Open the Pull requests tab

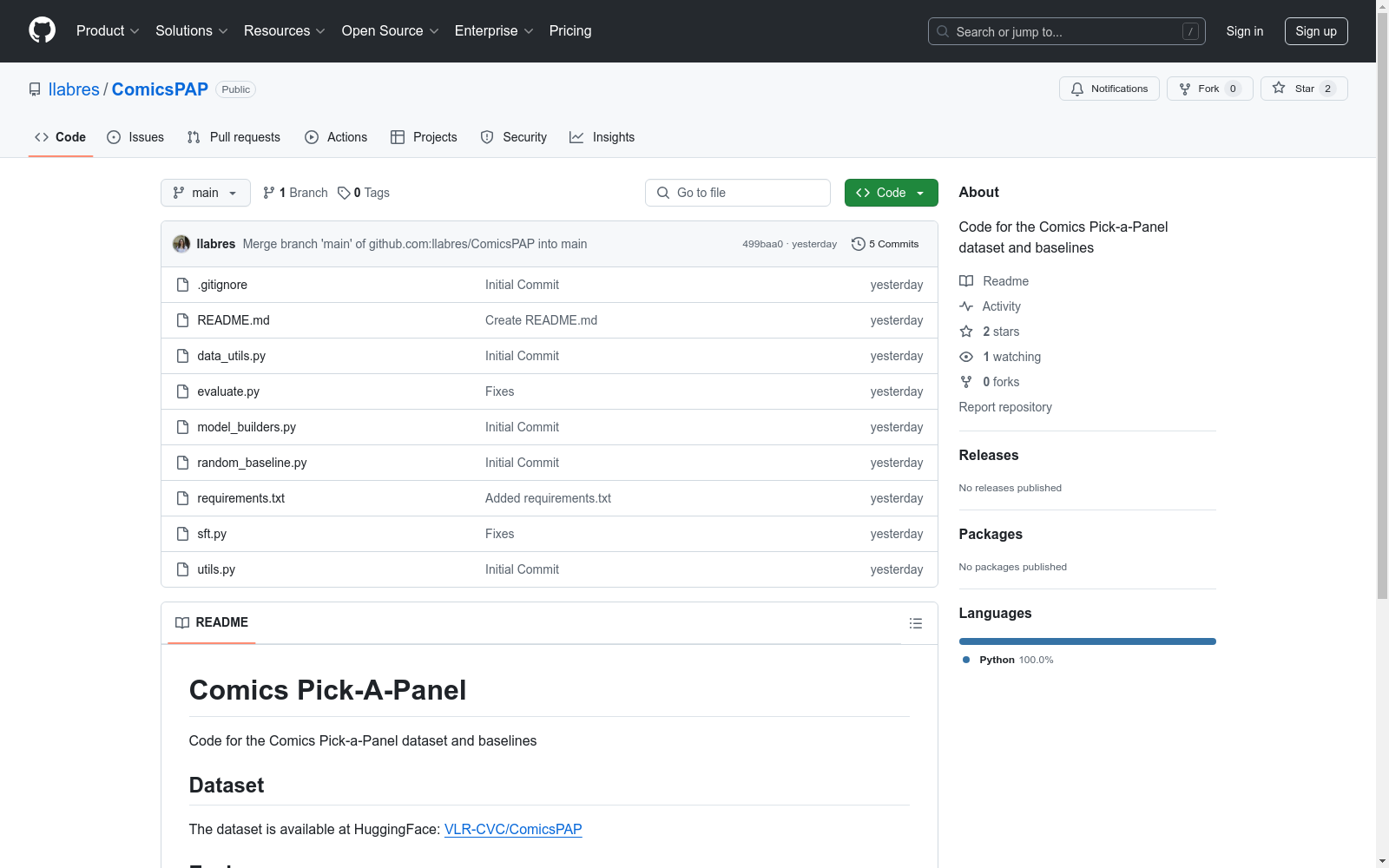pos(234,137)
